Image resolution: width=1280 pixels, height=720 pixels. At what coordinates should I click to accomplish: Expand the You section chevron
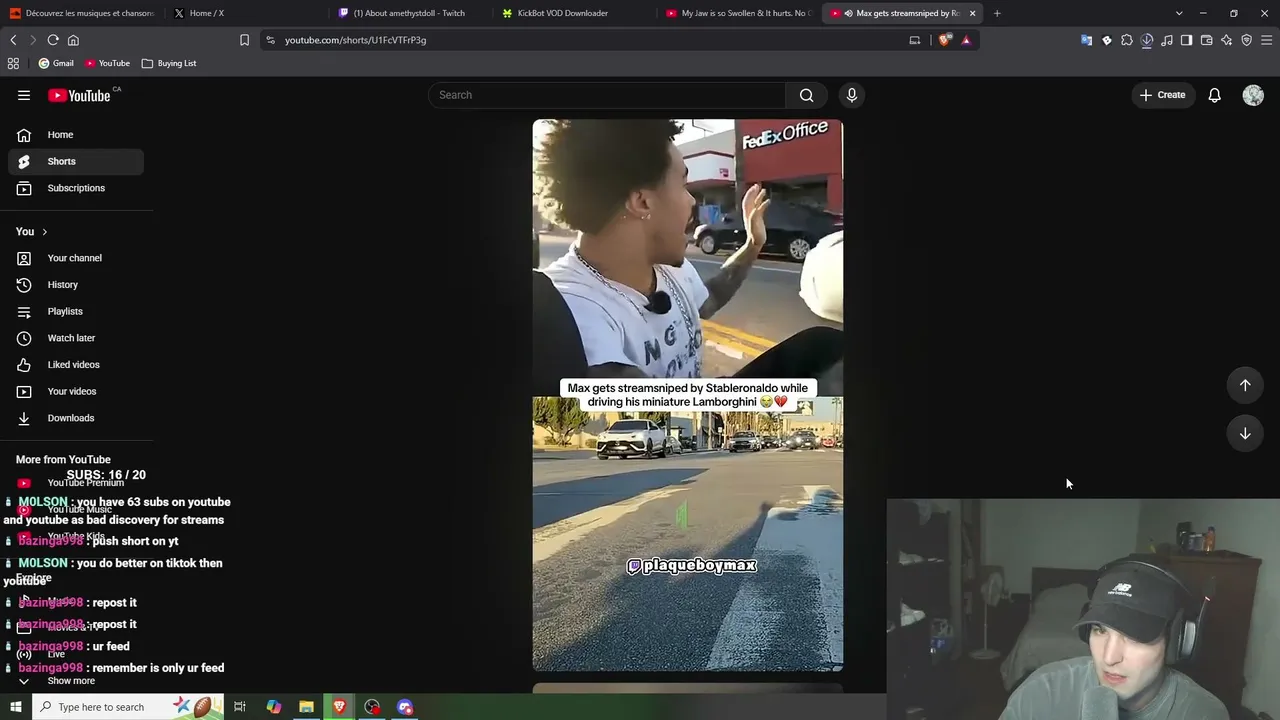(x=44, y=232)
